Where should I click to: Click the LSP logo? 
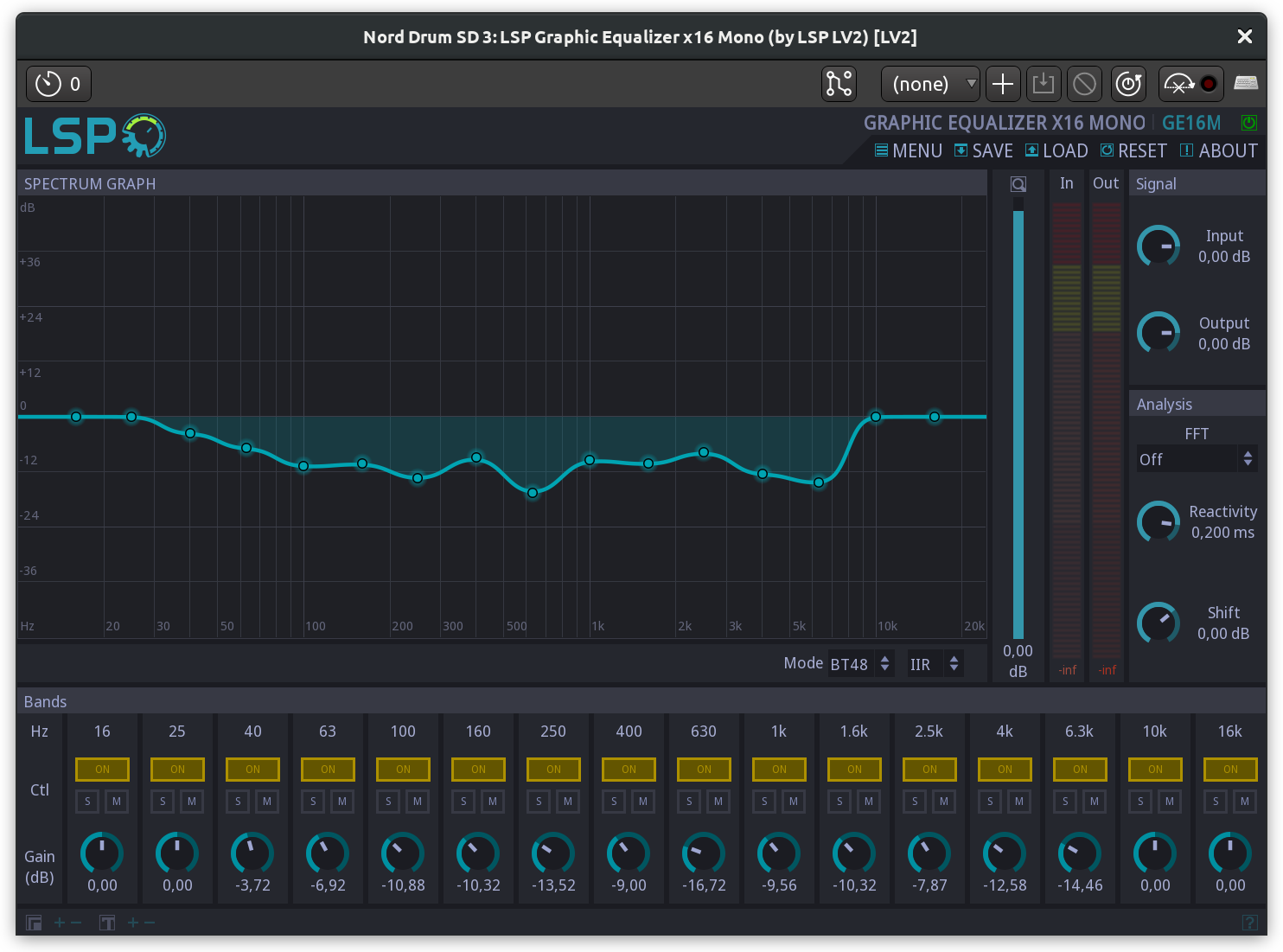point(95,136)
